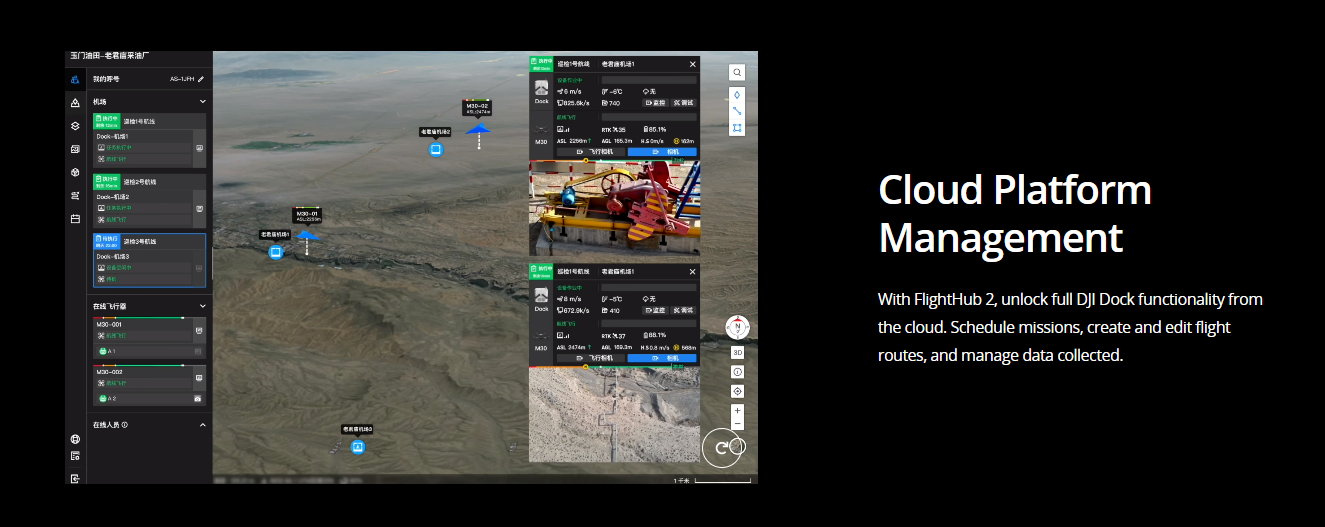Close the upper device status panel
The height and width of the screenshot is (527, 1325).
click(692, 64)
